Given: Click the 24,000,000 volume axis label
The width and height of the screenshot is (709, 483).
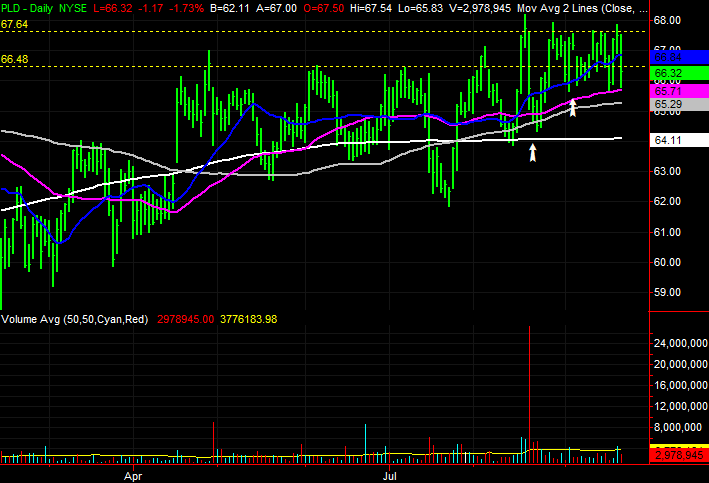Looking at the screenshot, I should pos(681,343).
